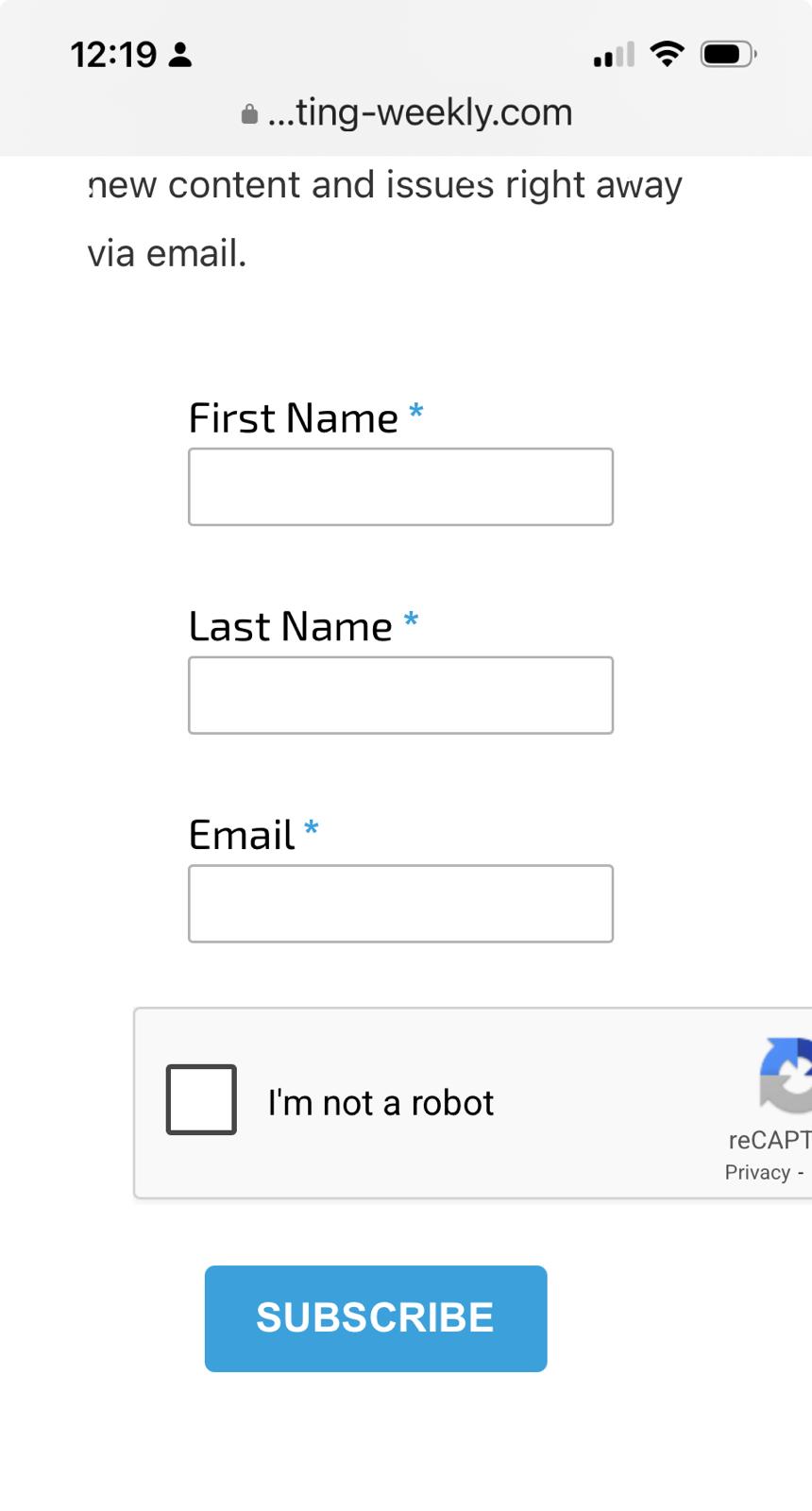This screenshot has height=1511, width=812.
Task: Click the asterisk next to Email
Action: (312, 829)
